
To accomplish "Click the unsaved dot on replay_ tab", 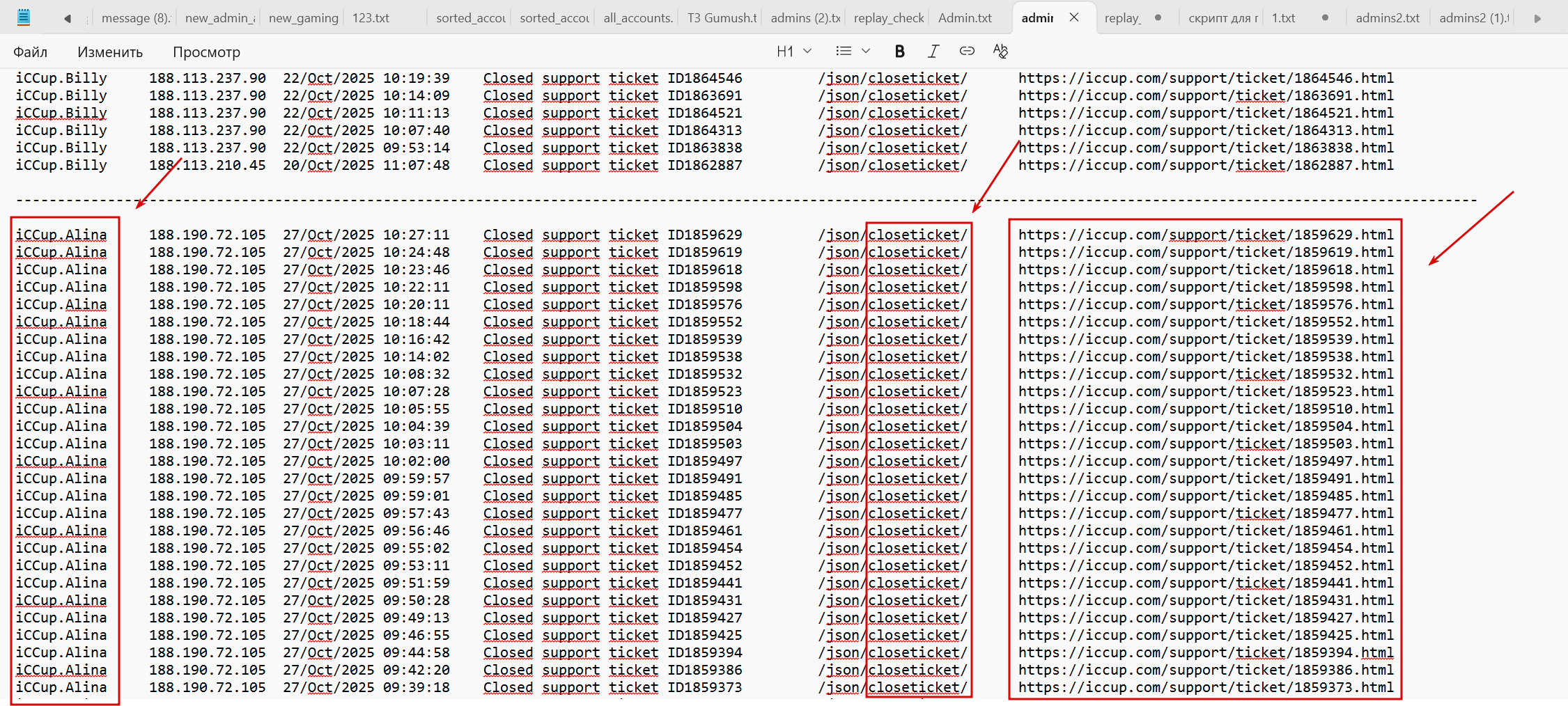I will (x=1158, y=17).
